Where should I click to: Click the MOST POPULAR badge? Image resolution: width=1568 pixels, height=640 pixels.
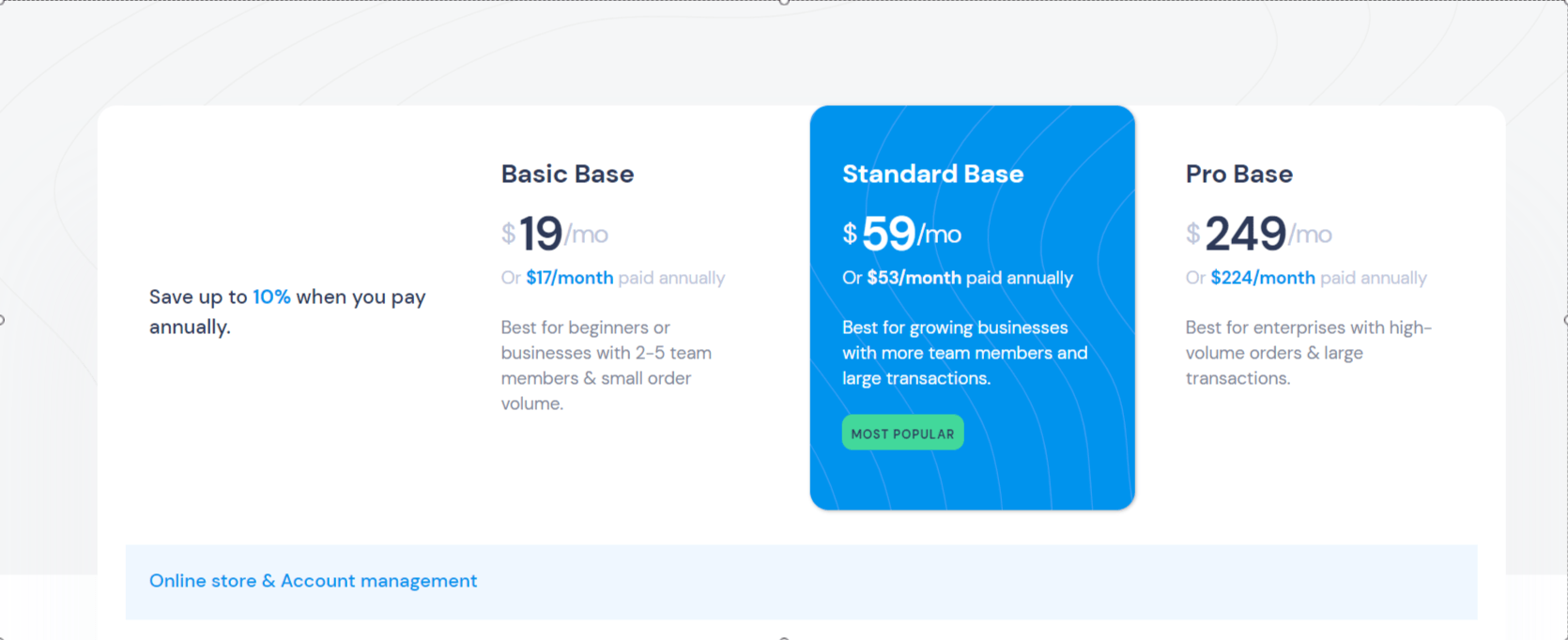902,433
